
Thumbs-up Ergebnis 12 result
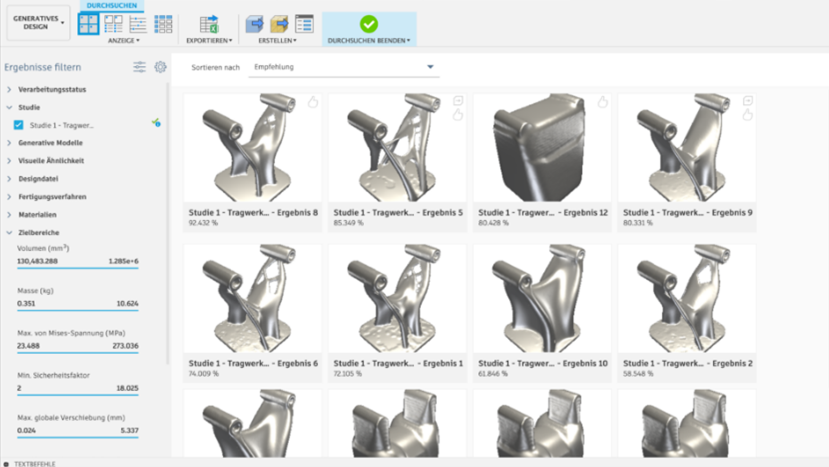(x=603, y=102)
